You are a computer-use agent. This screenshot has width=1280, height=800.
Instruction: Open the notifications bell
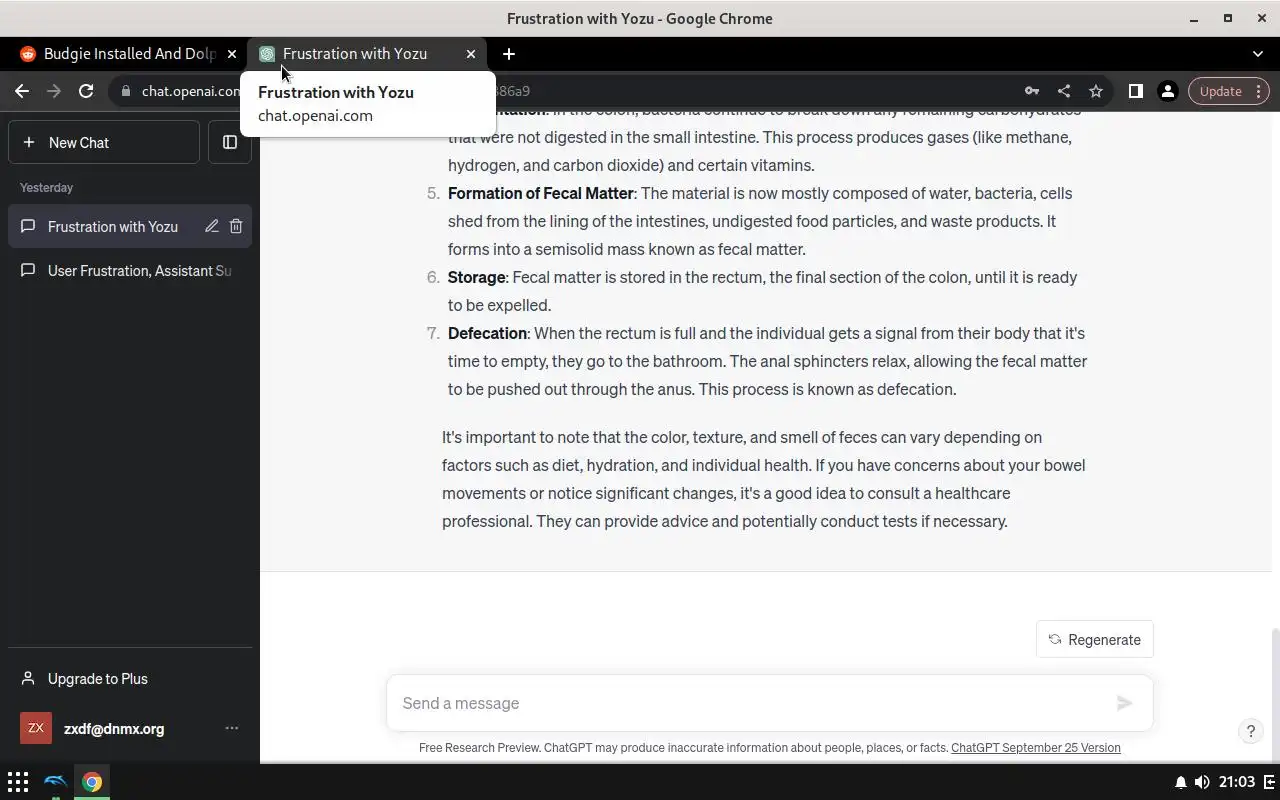pos(1181,782)
